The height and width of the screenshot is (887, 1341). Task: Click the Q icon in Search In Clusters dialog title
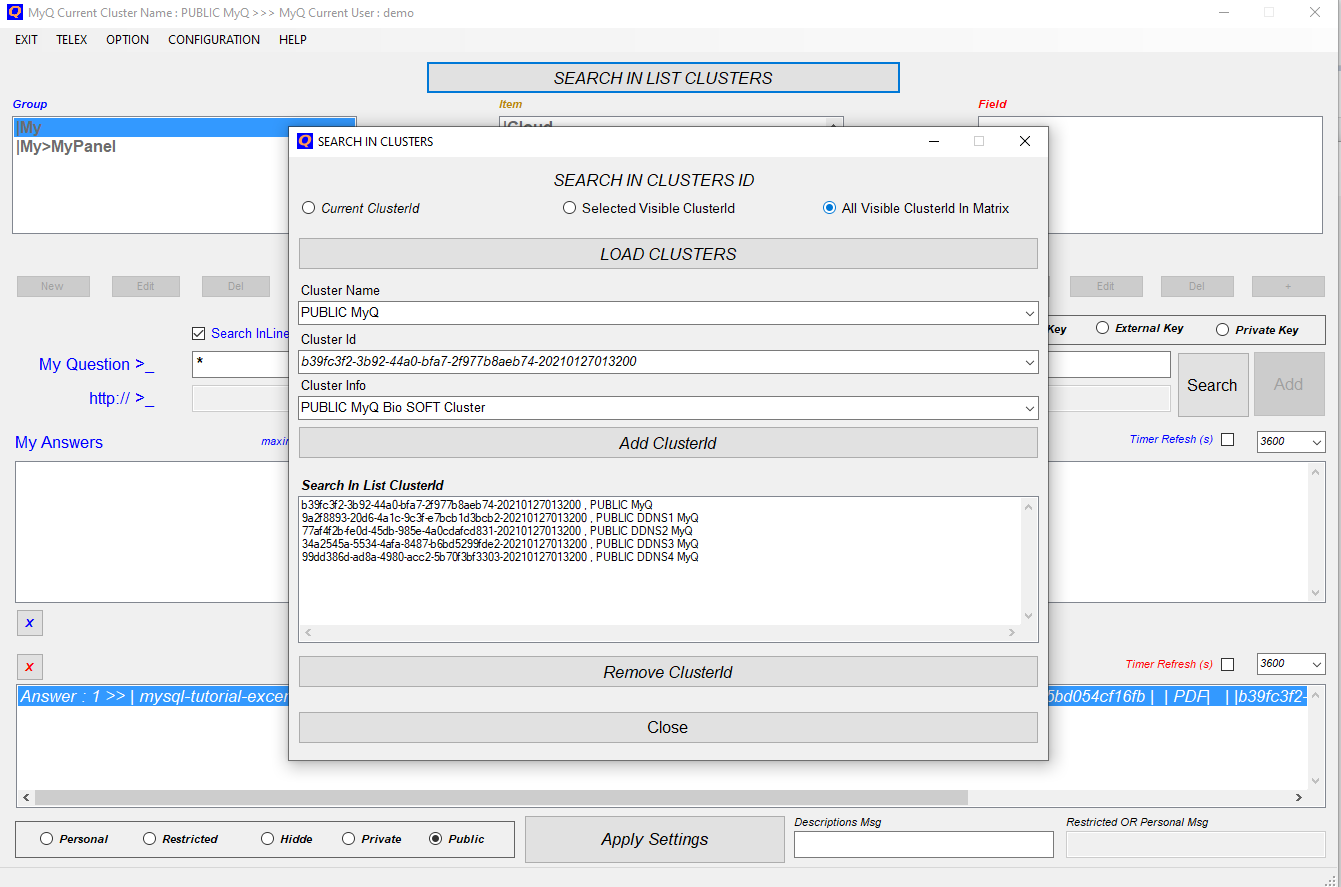tap(305, 141)
